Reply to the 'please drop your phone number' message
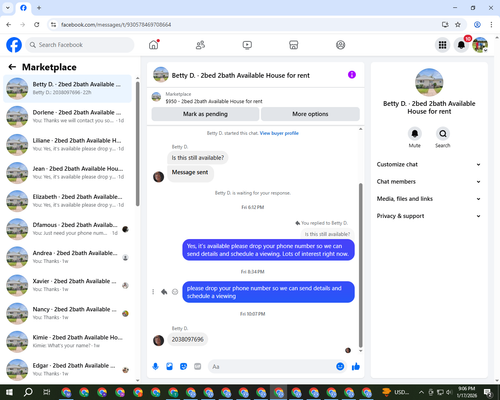The width and height of the screenshot is (500, 400). (x=164, y=292)
